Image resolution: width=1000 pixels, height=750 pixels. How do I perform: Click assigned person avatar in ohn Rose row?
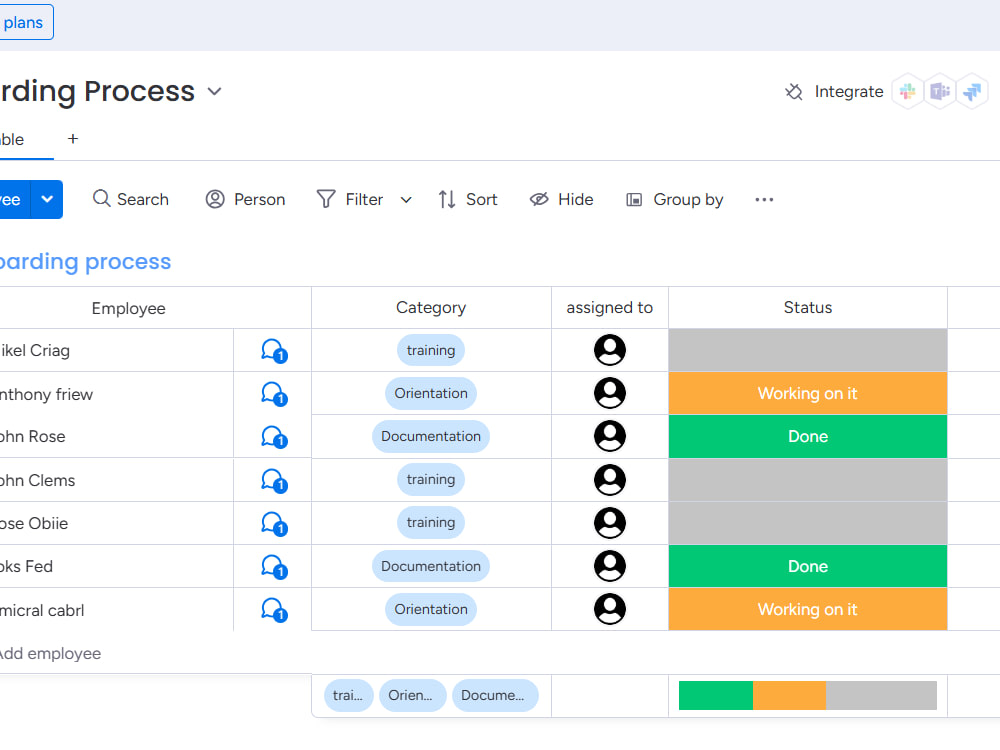610,436
